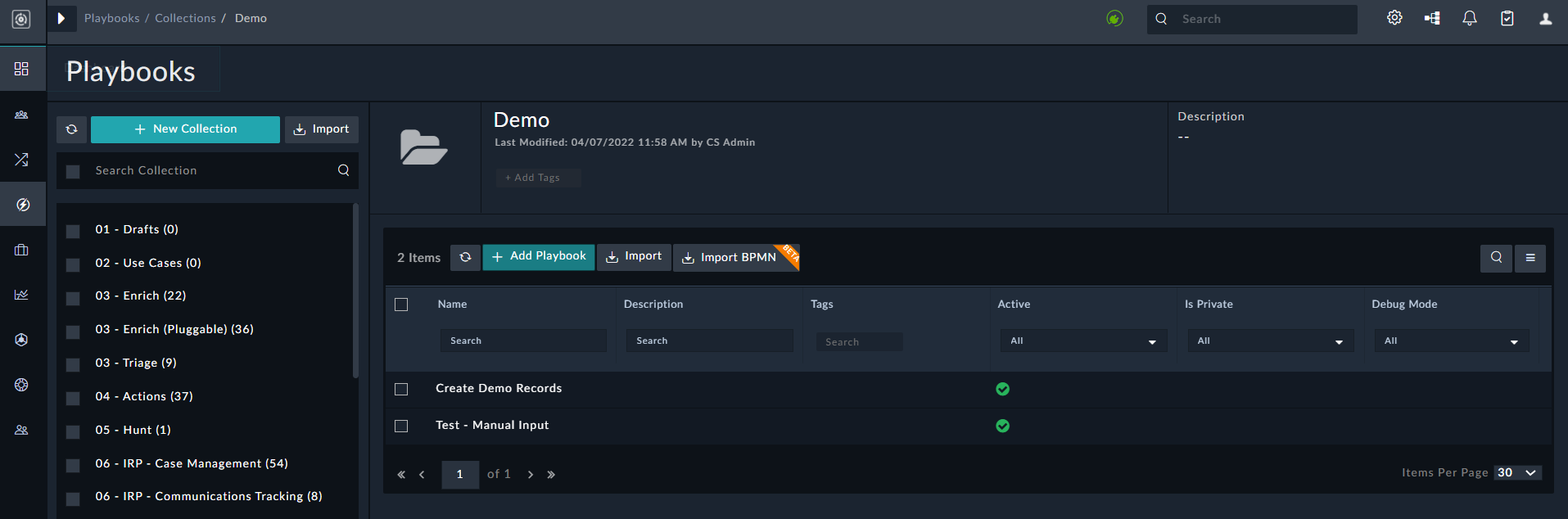
Task: Open Settings gear icon in top bar
Action: [x=1394, y=18]
